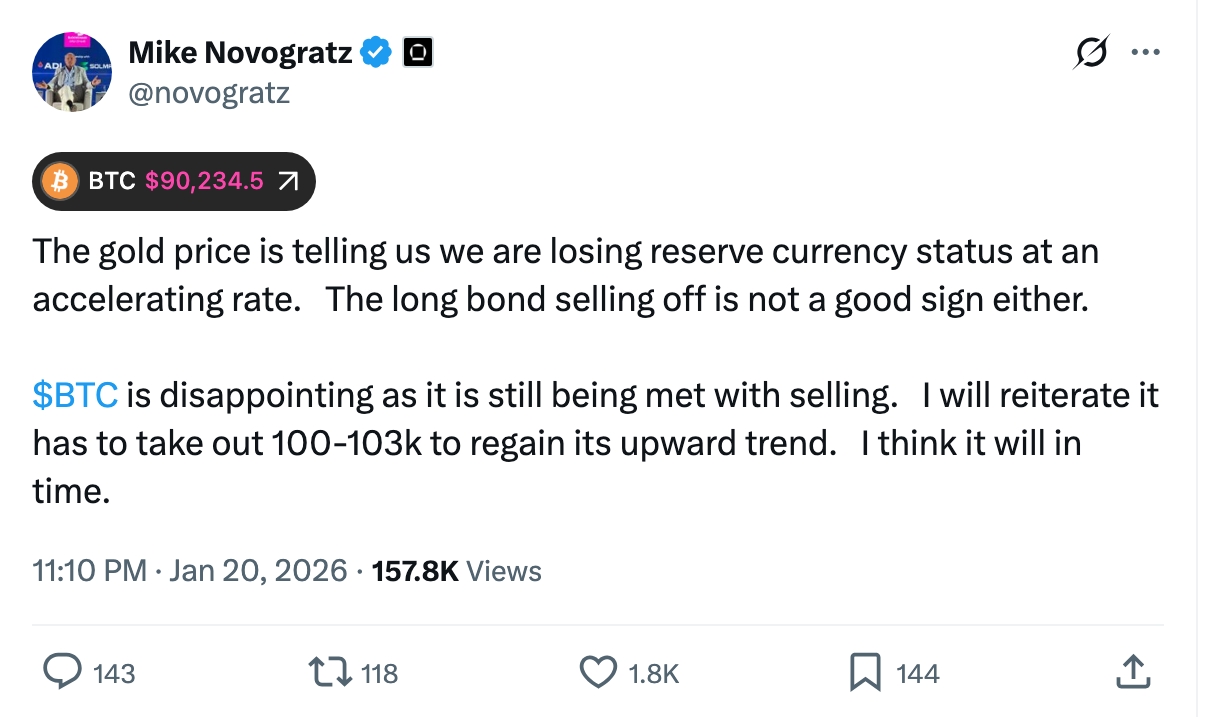Share the post via the upload icon
The width and height of the screenshot is (1213, 717).
pos(1132,672)
